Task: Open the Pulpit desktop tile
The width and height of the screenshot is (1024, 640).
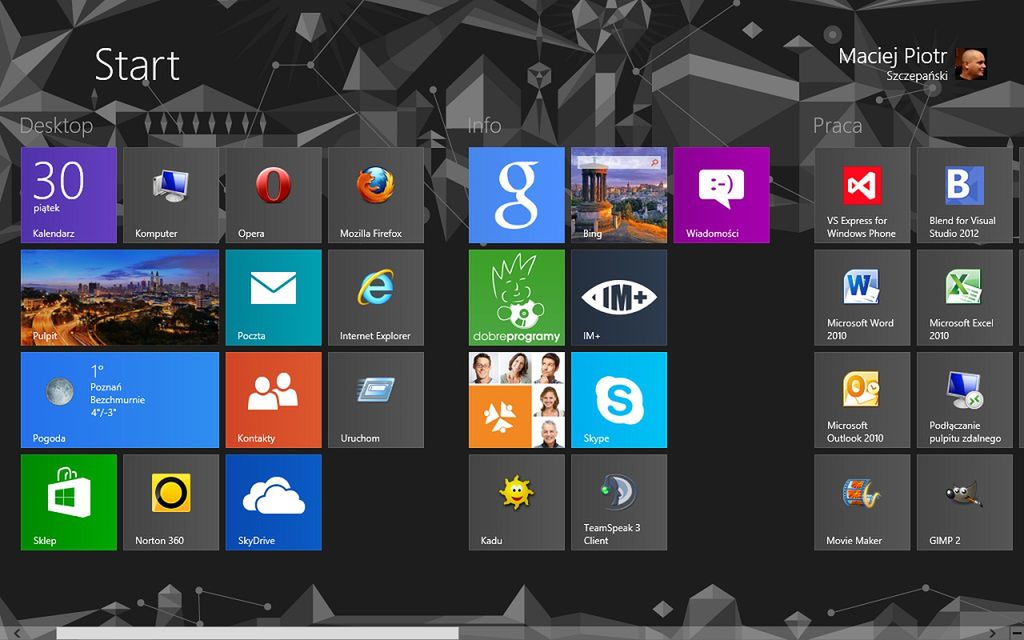Action: click(x=120, y=297)
